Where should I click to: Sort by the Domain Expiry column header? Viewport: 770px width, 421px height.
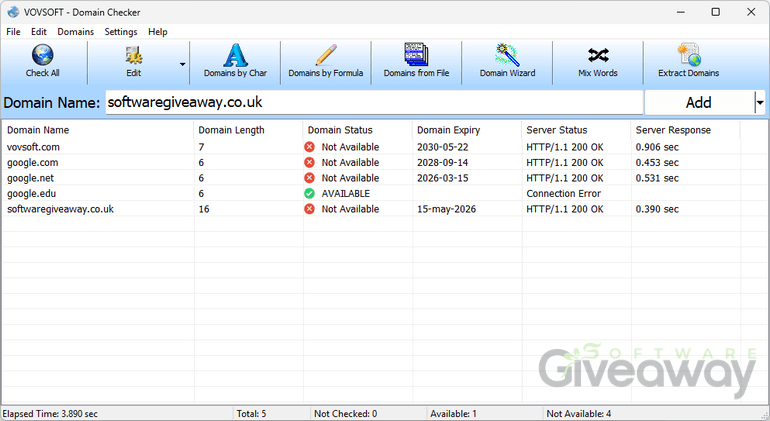click(448, 130)
